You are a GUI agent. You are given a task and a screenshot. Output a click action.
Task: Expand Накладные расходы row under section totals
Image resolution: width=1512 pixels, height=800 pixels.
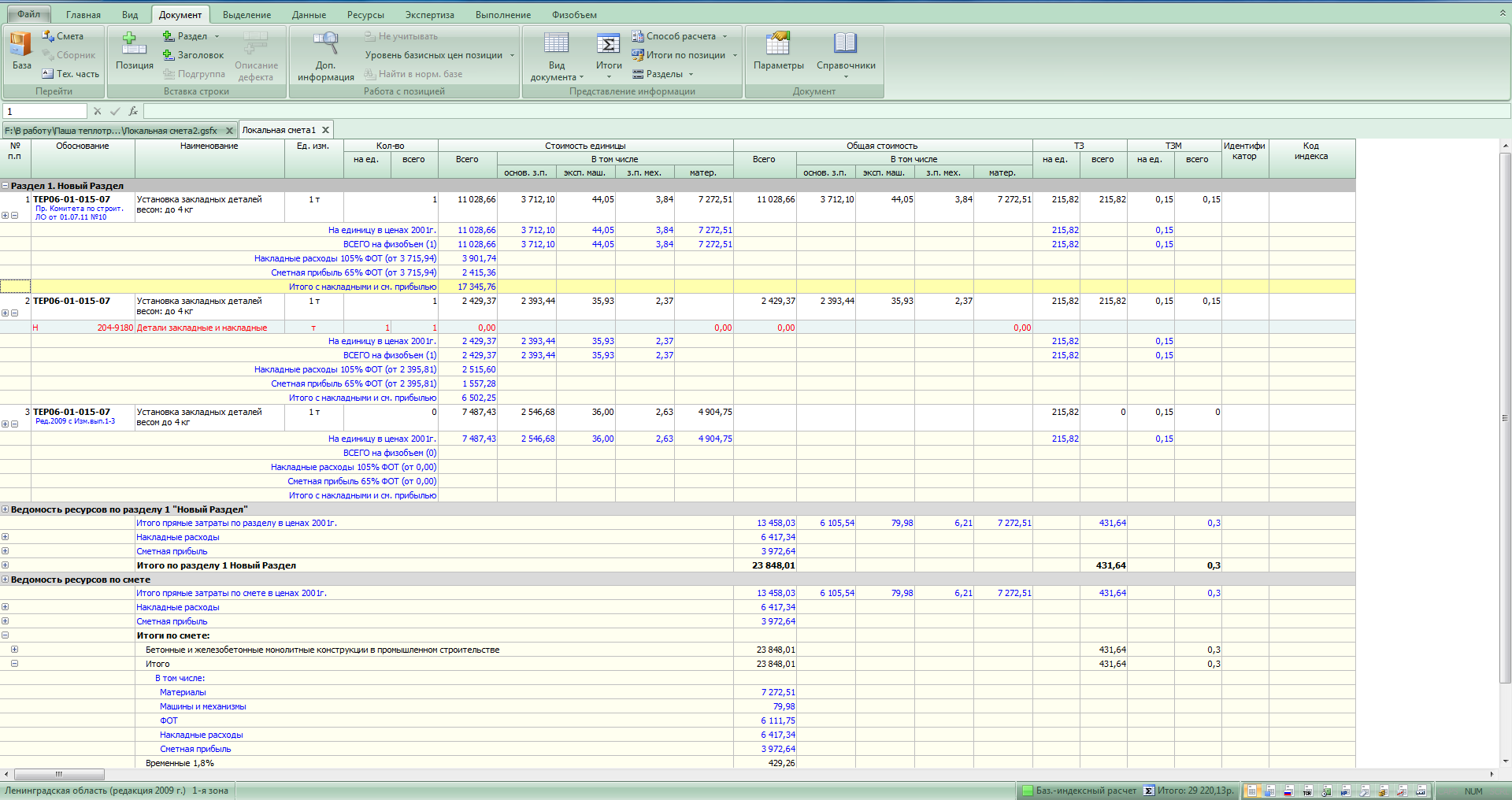(x=6, y=537)
